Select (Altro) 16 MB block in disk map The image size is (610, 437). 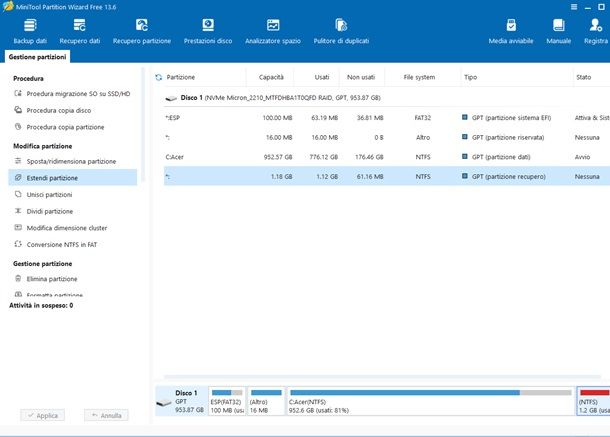tap(266, 401)
